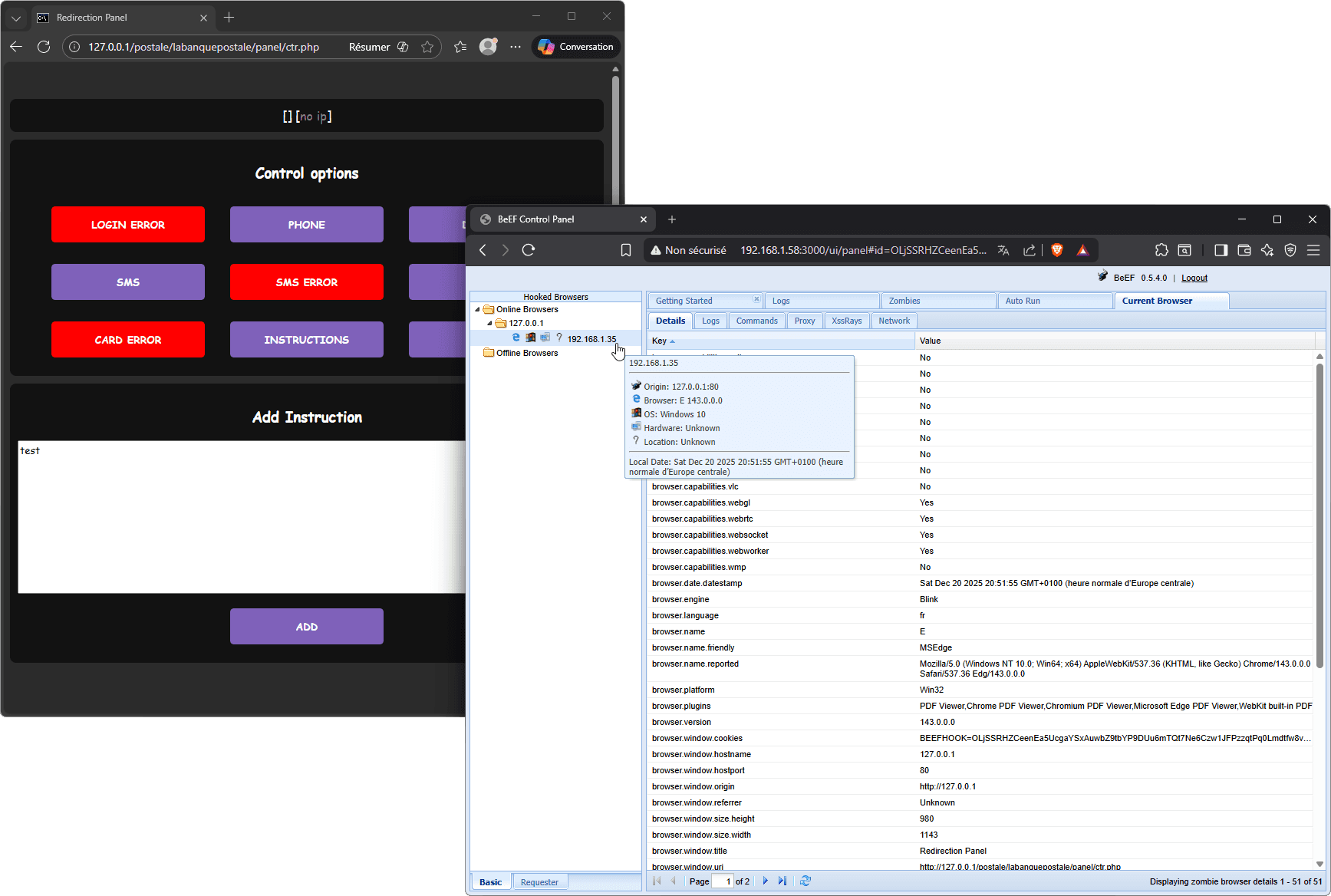Image resolution: width=1331 pixels, height=896 pixels.
Task: Click the next page arrow in pager
Action: click(x=765, y=881)
